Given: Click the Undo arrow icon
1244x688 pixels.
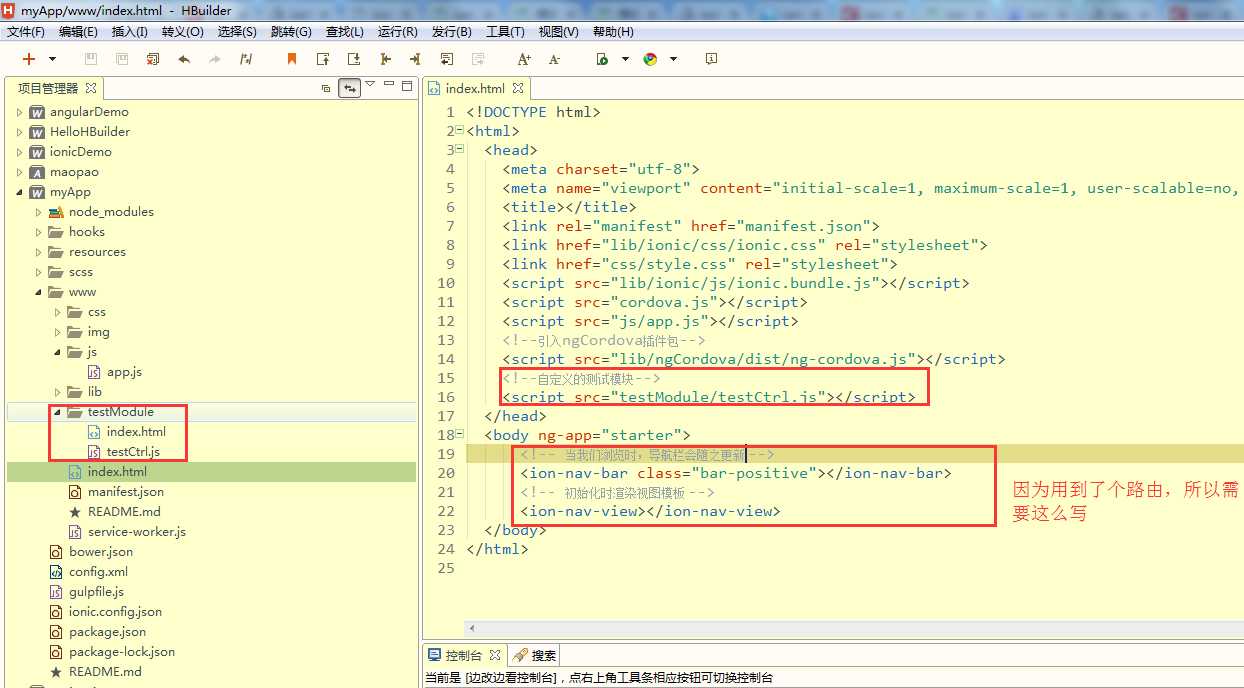Looking at the screenshot, I should tap(183, 59).
